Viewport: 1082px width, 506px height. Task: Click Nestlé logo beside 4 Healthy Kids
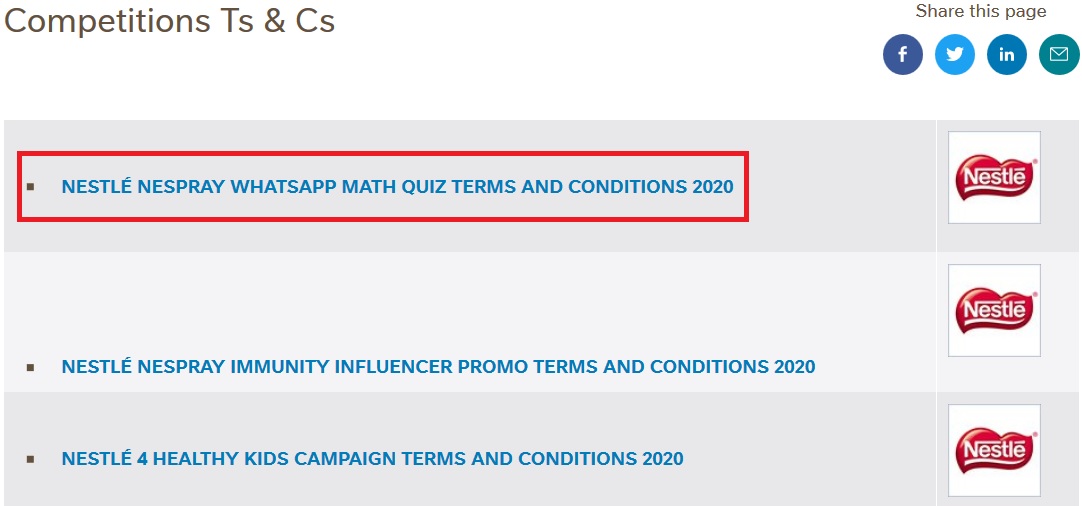tap(994, 450)
